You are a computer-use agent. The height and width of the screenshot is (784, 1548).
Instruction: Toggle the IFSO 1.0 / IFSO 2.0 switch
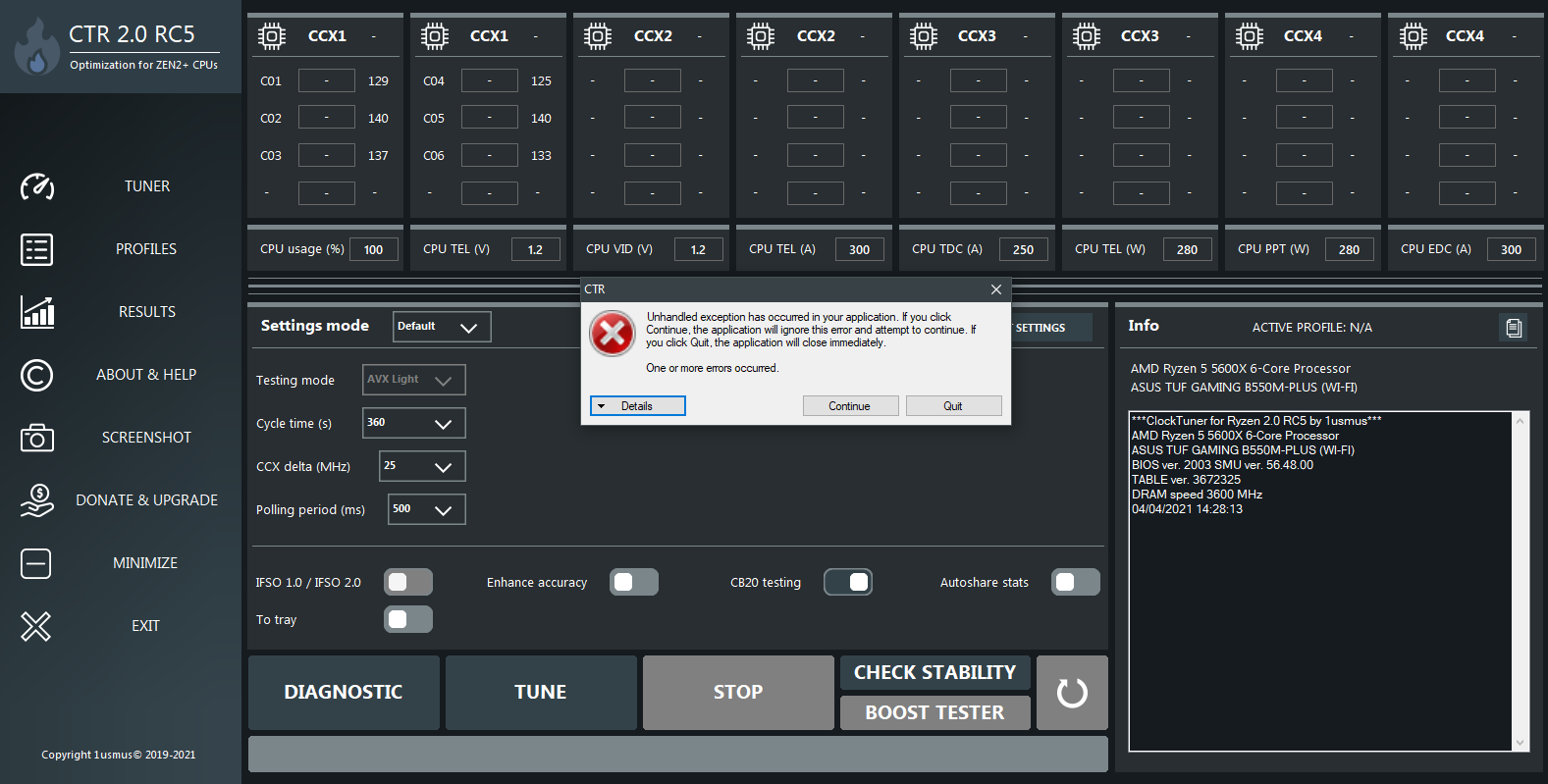[x=408, y=582]
